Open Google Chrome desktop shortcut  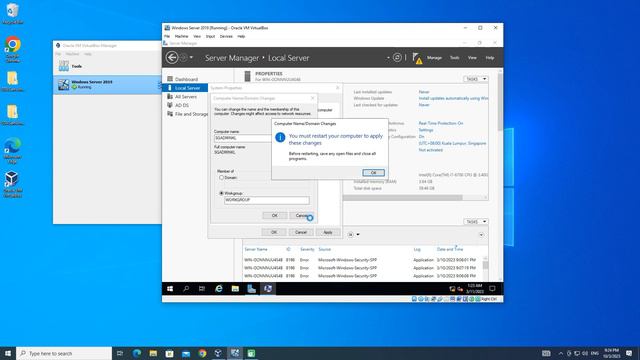click(x=13, y=49)
